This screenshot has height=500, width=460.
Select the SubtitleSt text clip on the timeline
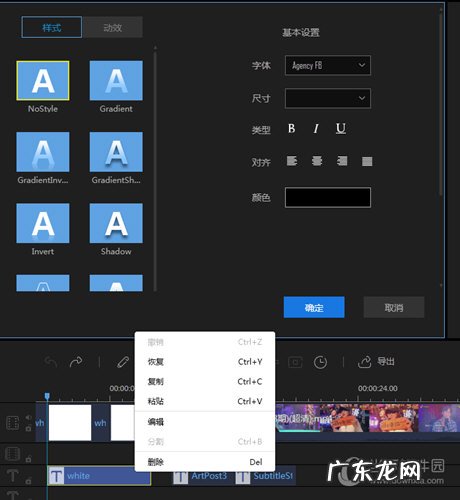coord(265,476)
